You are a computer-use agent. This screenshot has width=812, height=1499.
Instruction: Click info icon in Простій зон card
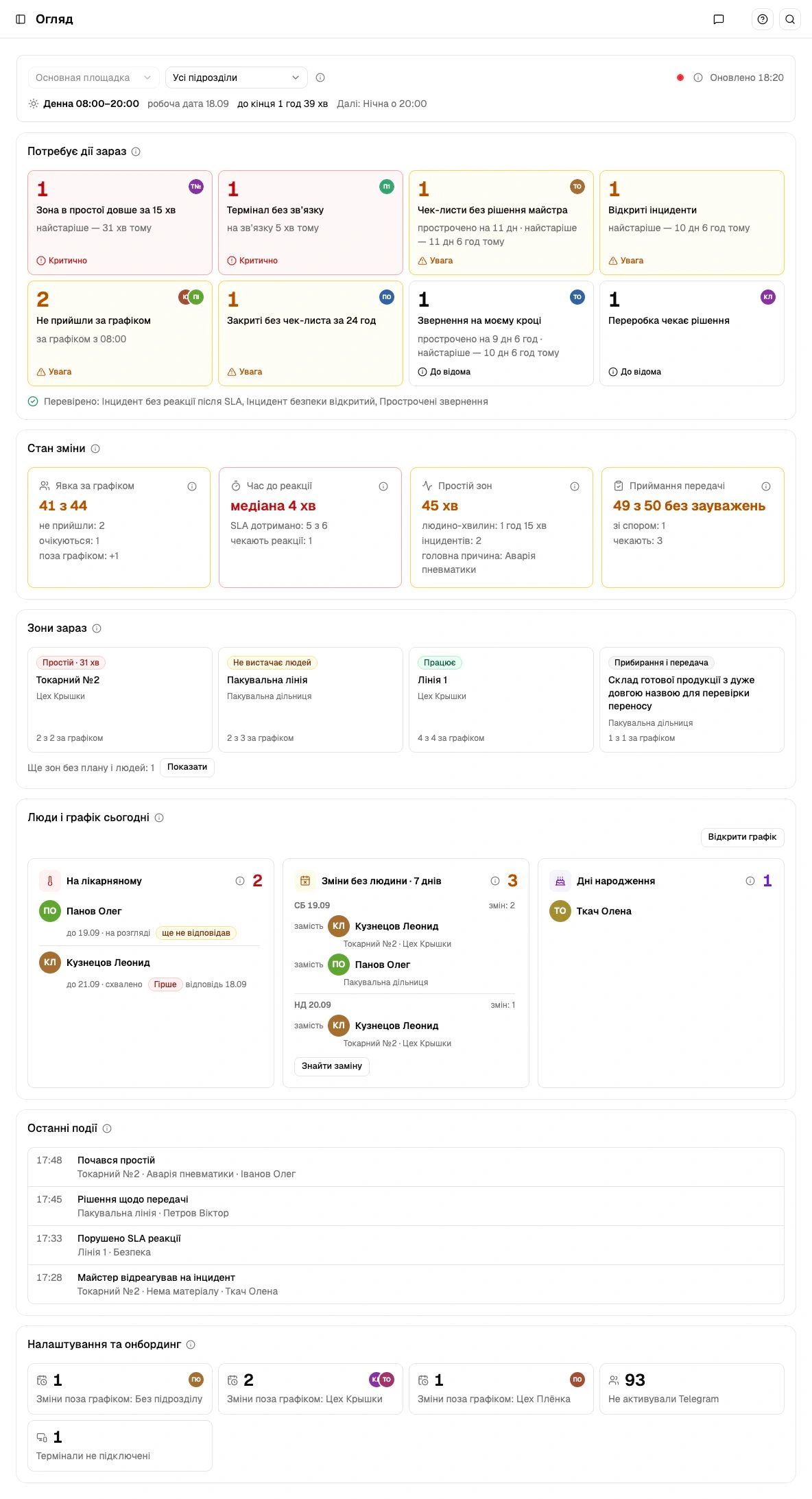[575, 486]
